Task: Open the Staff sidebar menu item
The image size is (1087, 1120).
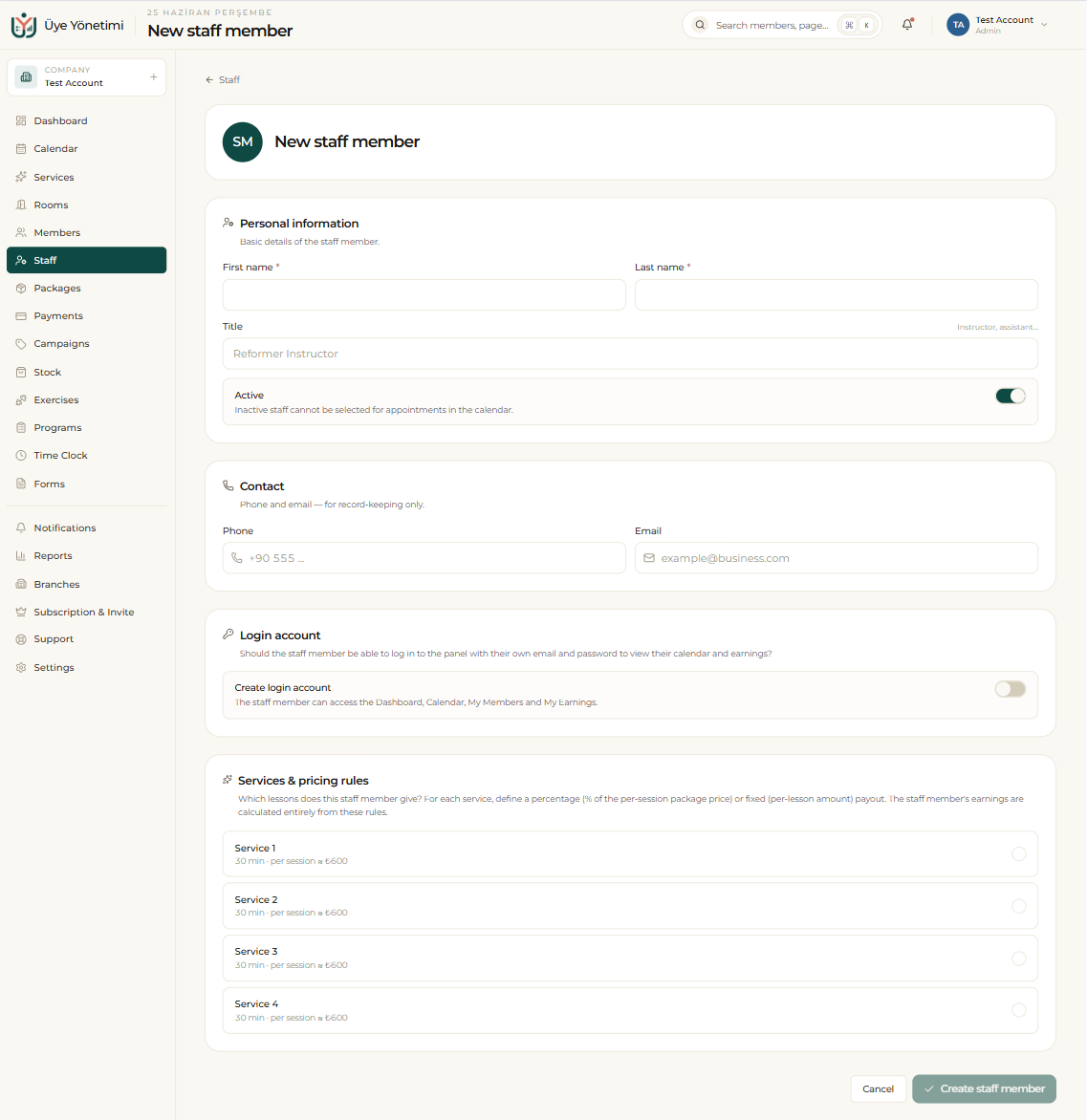Action: [x=86, y=260]
